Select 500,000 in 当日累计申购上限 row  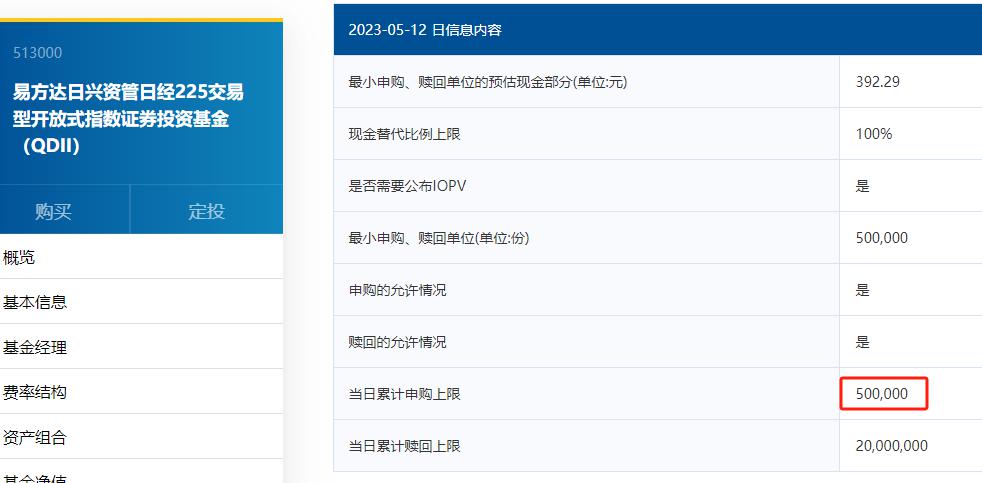click(882, 394)
